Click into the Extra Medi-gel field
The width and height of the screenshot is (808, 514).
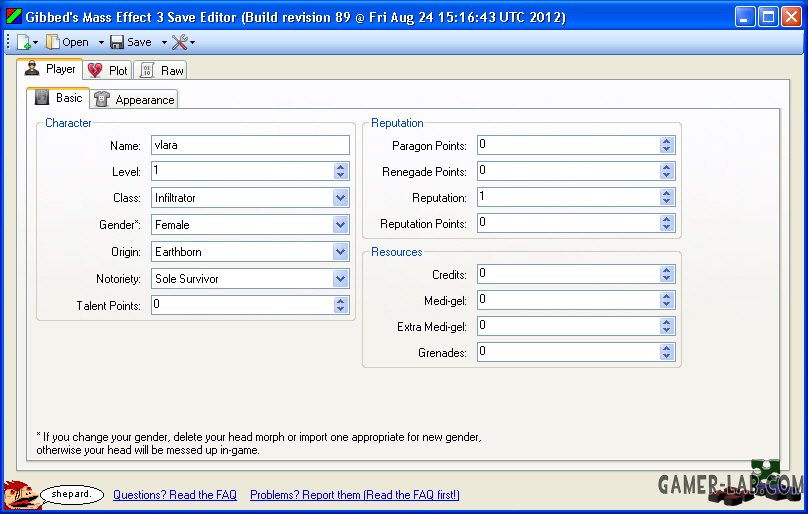568,326
